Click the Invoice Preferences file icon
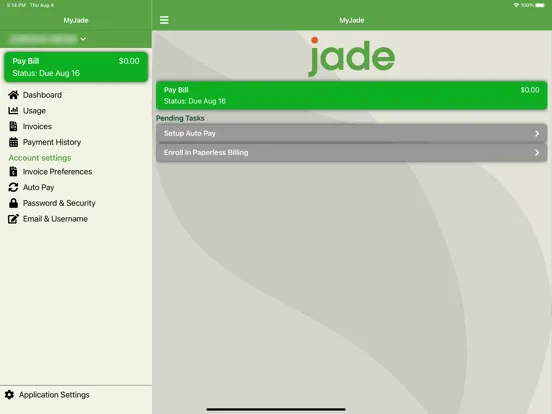 pyautogui.click(x=13, y=171)
